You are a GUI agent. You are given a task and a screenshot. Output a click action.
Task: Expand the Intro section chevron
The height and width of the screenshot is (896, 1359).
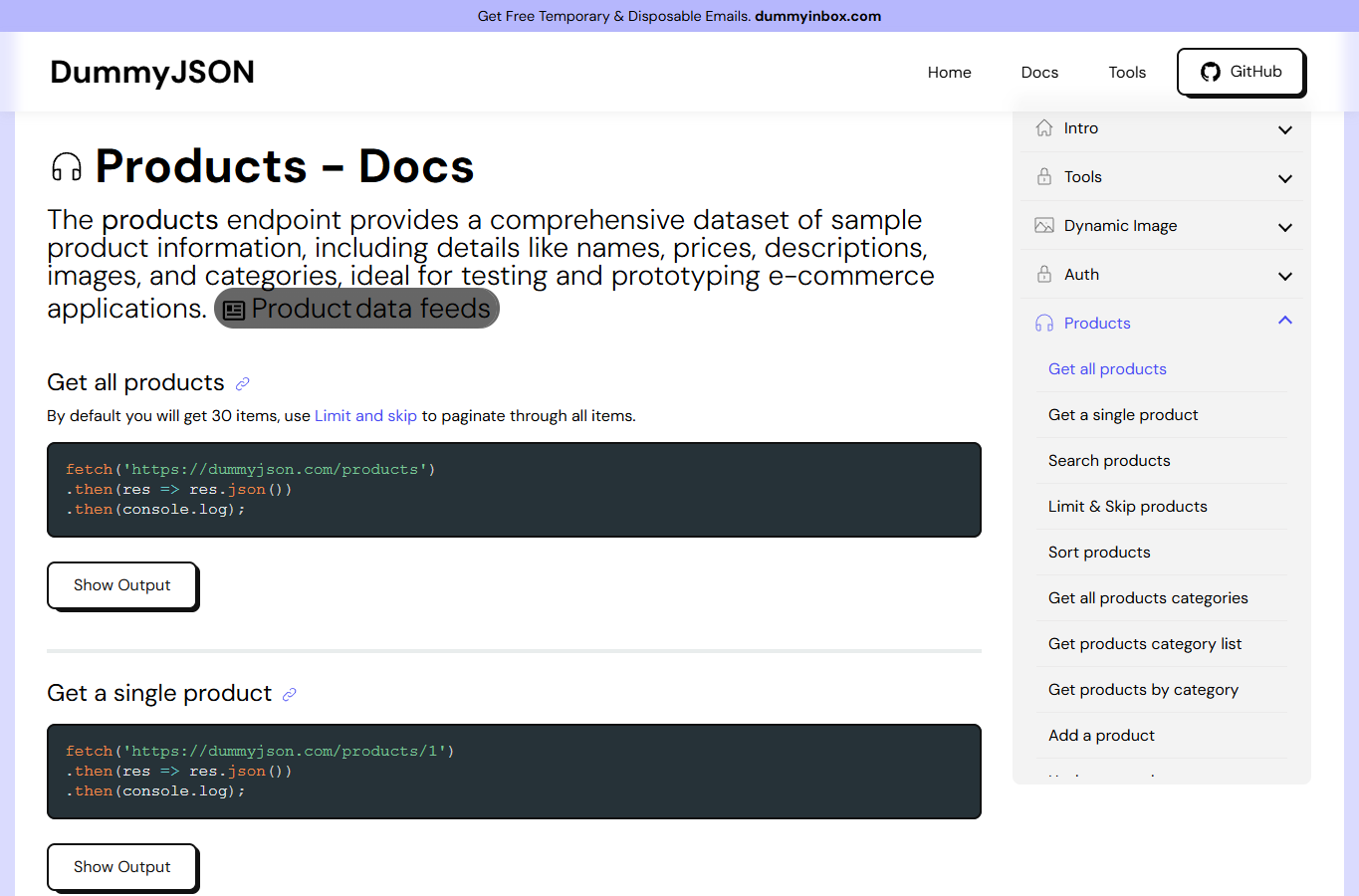click(x=1285, y=129)
